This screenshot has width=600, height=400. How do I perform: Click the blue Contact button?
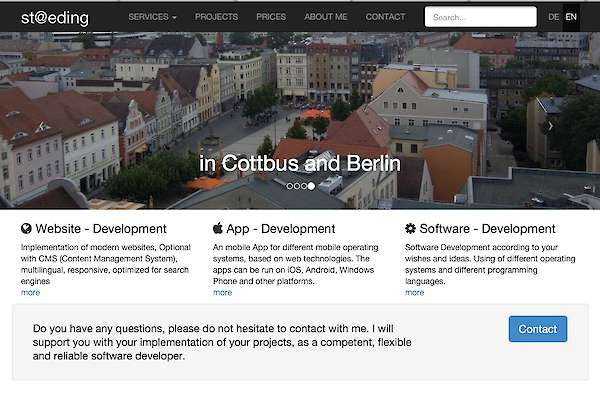pyautogui.click(x=538, y=329)
